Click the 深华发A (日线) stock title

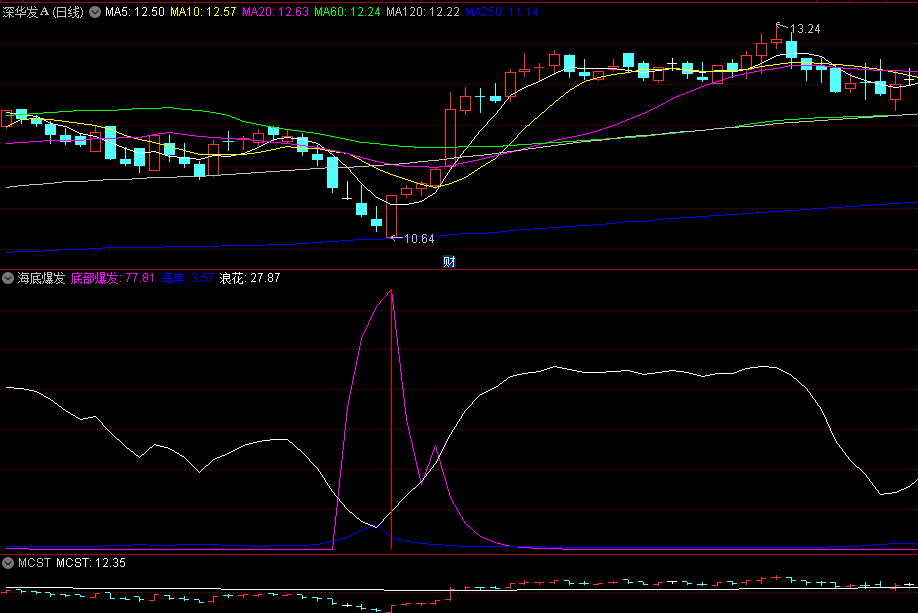click(43, 12)
